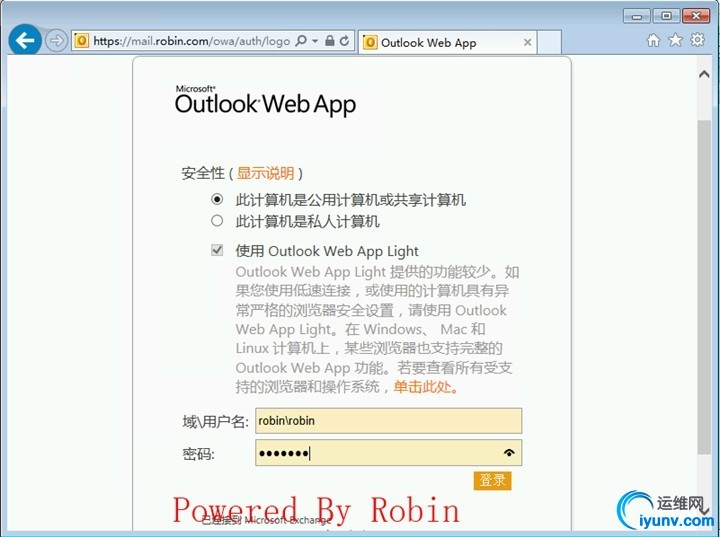The height and width of the screenshot is (537, 720).
Task: Select 此计算机是公用计算机或共享计算机 radio button
Action: [217, 199]
